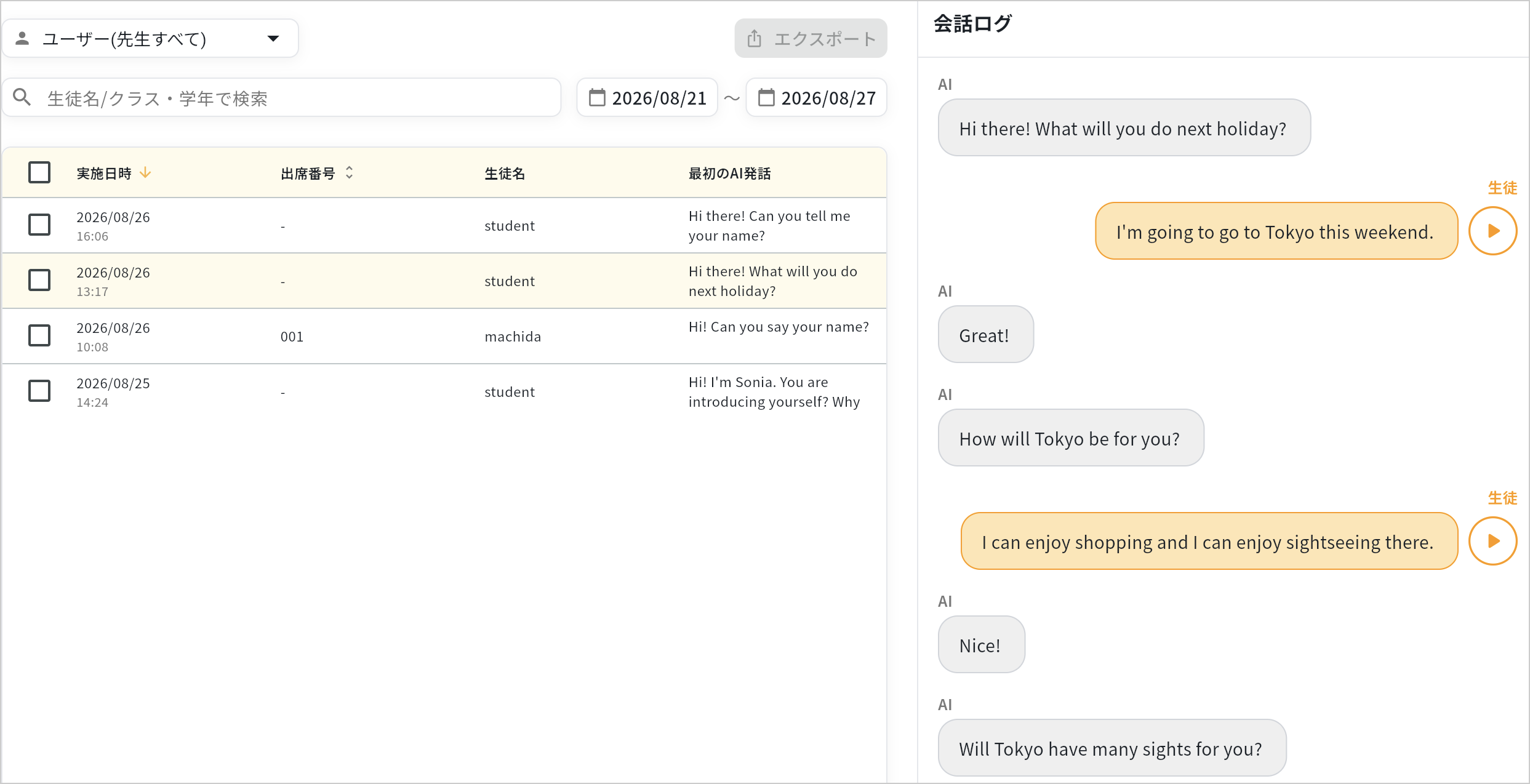Play the 'going to Tokyo' student audio

point(1492,231)
